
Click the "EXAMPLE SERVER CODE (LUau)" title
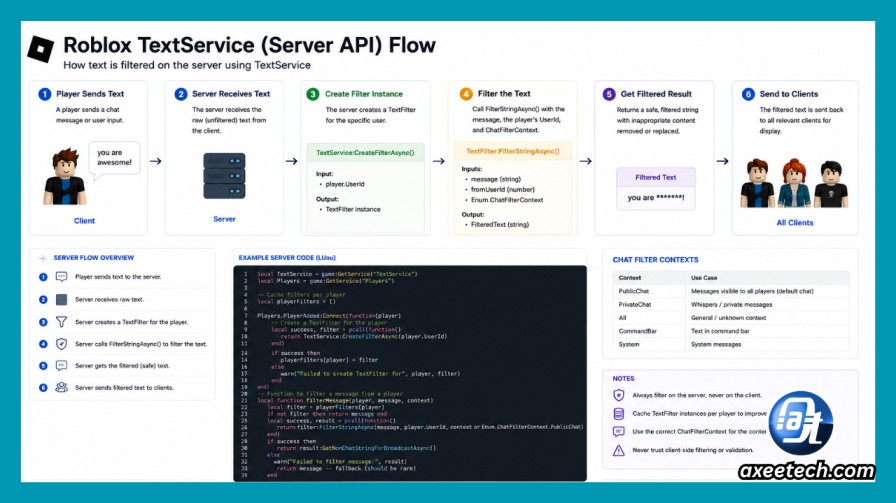coord(287,258)
